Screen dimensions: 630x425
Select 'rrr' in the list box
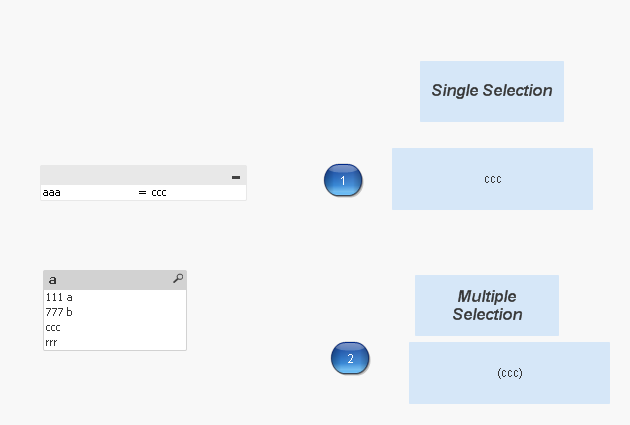pyautogui.click(x=51, y=342)
